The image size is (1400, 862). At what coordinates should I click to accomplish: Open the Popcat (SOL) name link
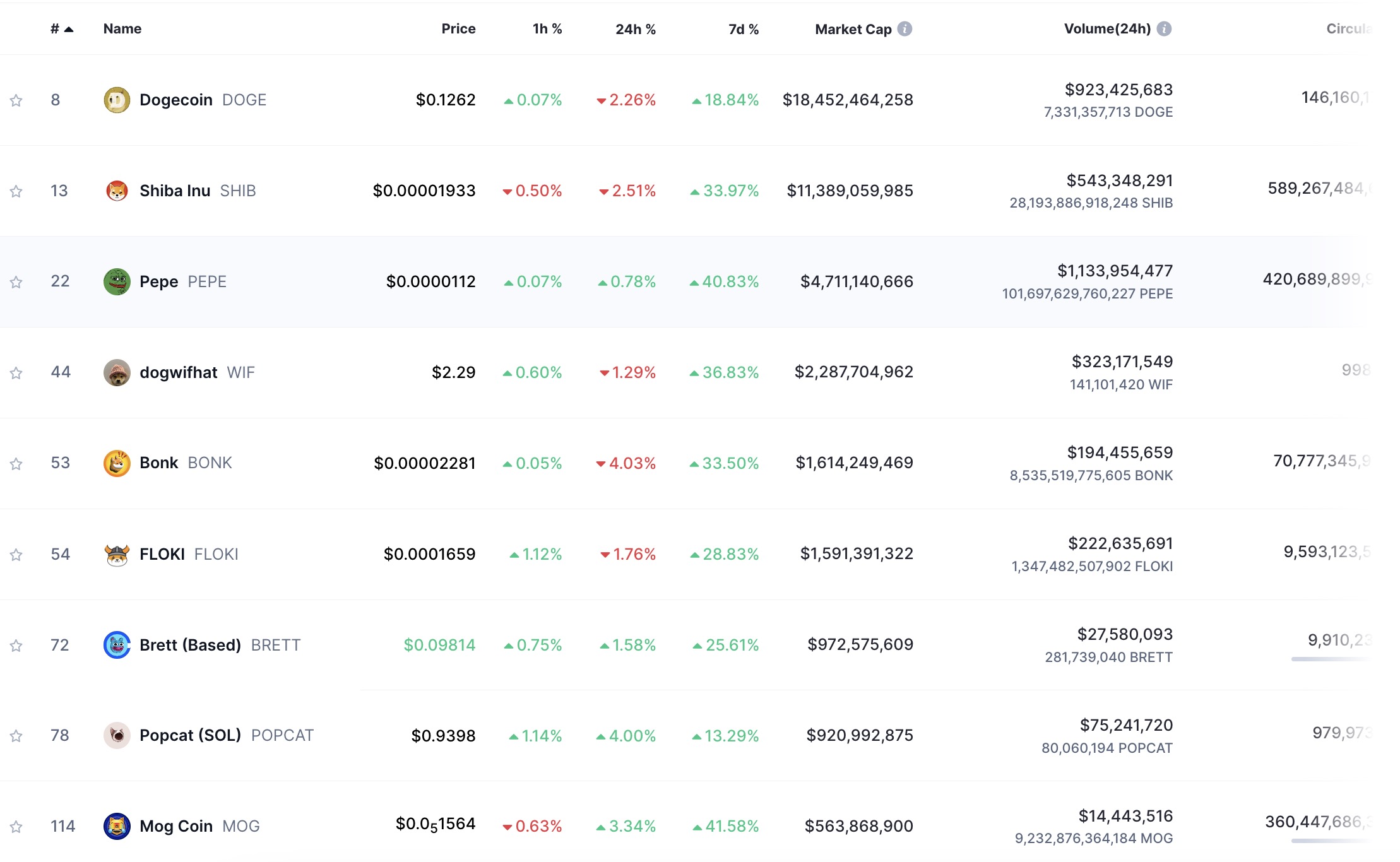click(x=191, y=735)
